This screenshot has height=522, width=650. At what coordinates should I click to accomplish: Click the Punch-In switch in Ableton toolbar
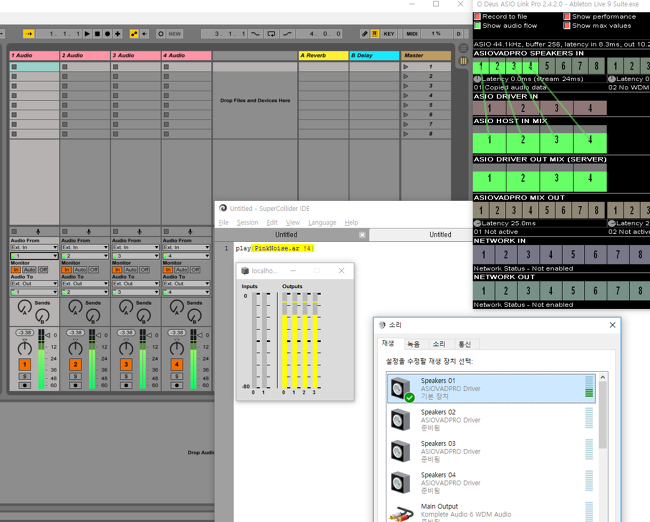[x=255, y=34]
